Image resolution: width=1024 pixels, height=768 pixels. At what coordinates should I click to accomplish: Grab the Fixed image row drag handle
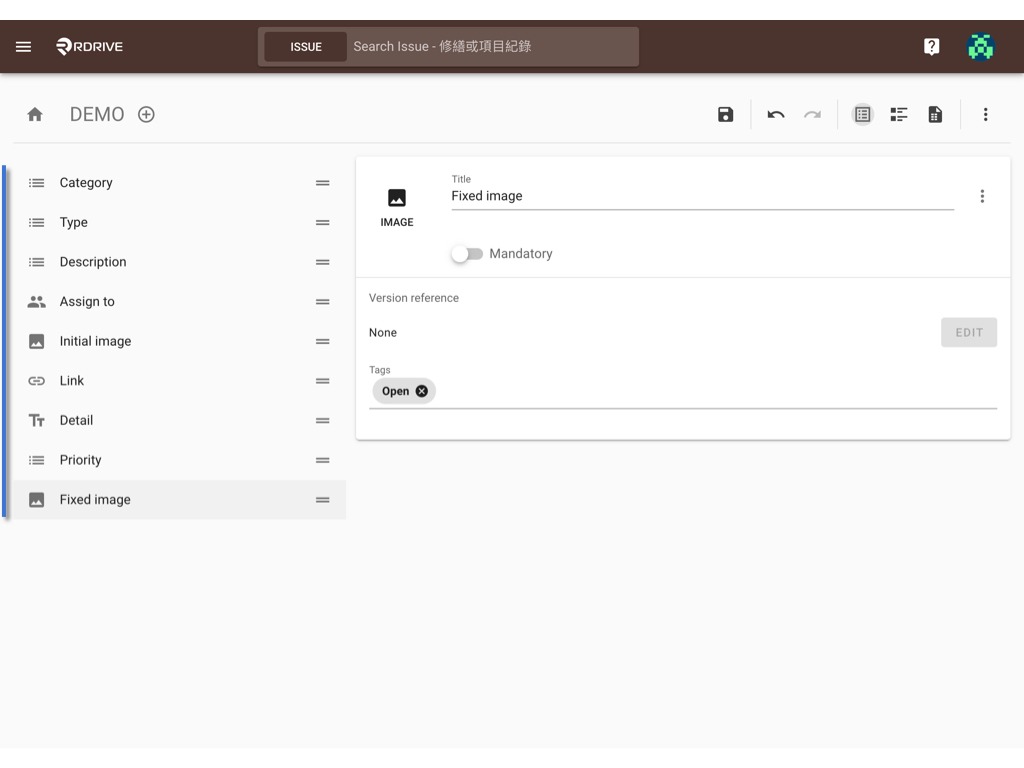click(x=323, y=500)
